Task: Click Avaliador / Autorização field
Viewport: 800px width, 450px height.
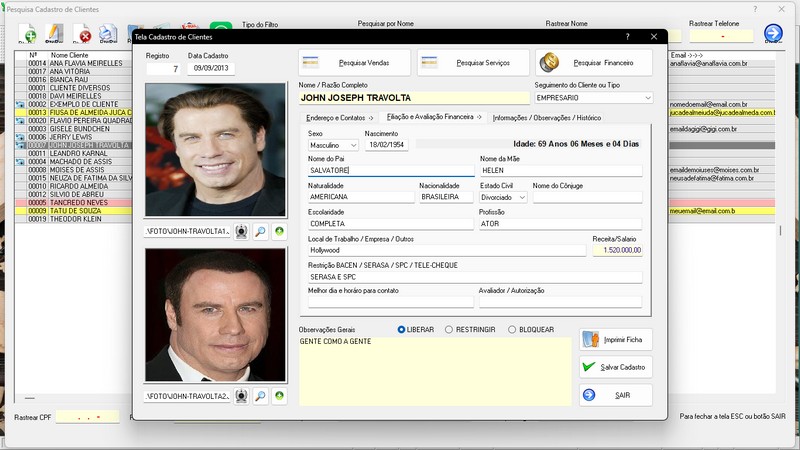Action: (x=560, y=302)
